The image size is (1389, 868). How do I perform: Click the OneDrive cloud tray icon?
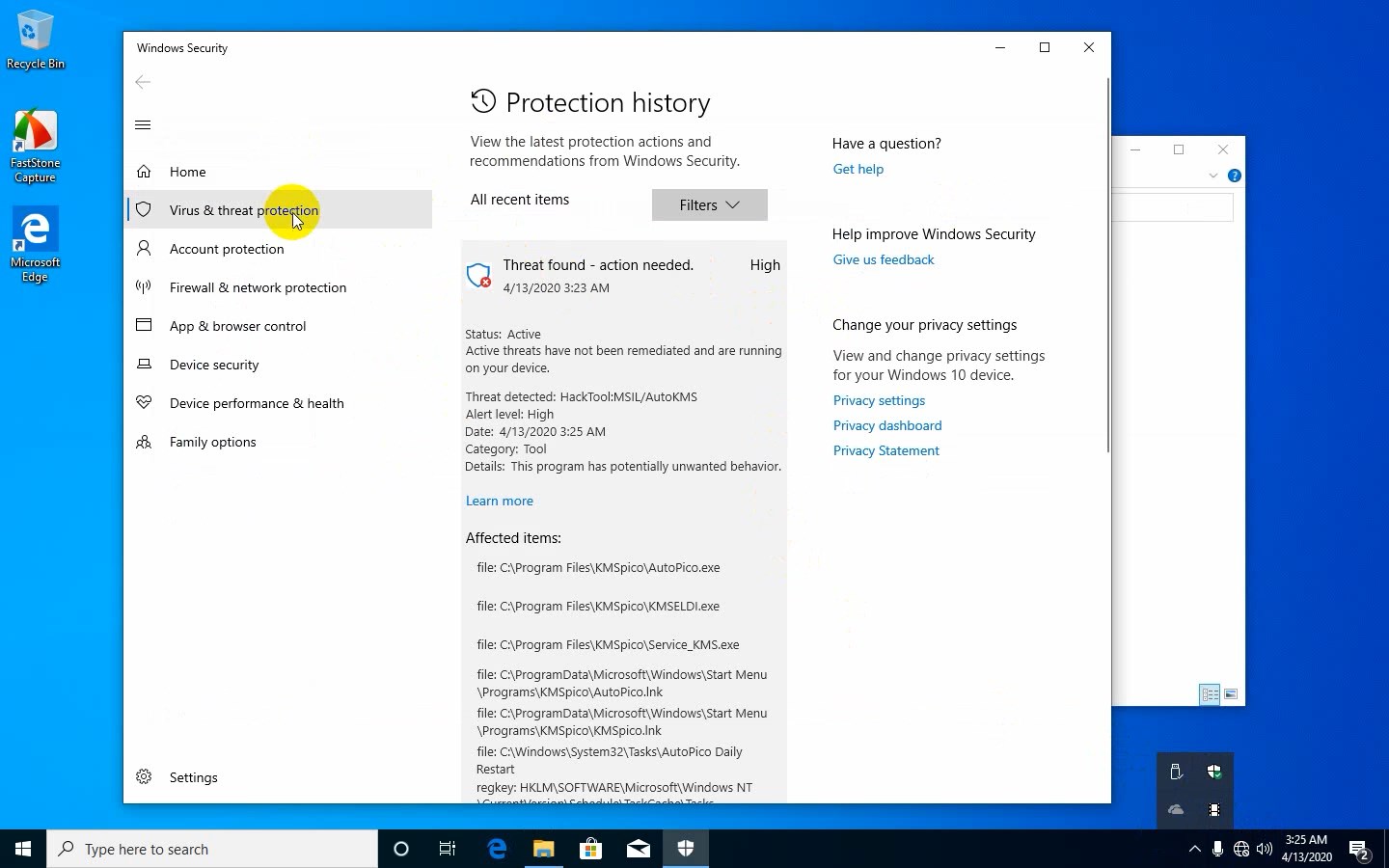pos(1176,810)
